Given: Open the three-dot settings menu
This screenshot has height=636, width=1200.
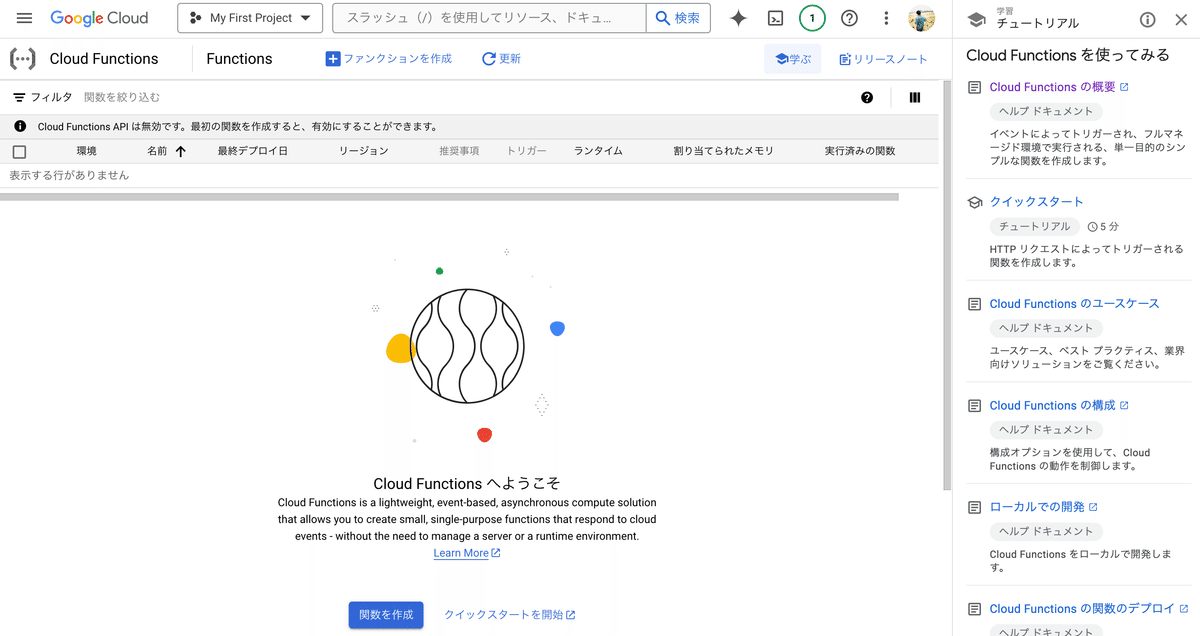Looking at the screenshot, I should coord(886,18).
